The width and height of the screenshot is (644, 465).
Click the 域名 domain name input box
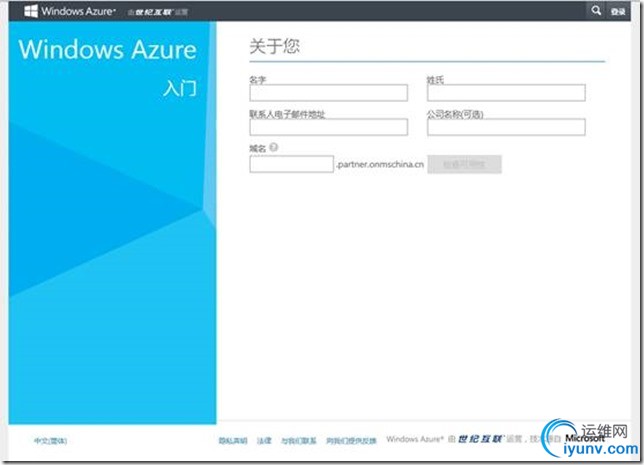[291, 164]
